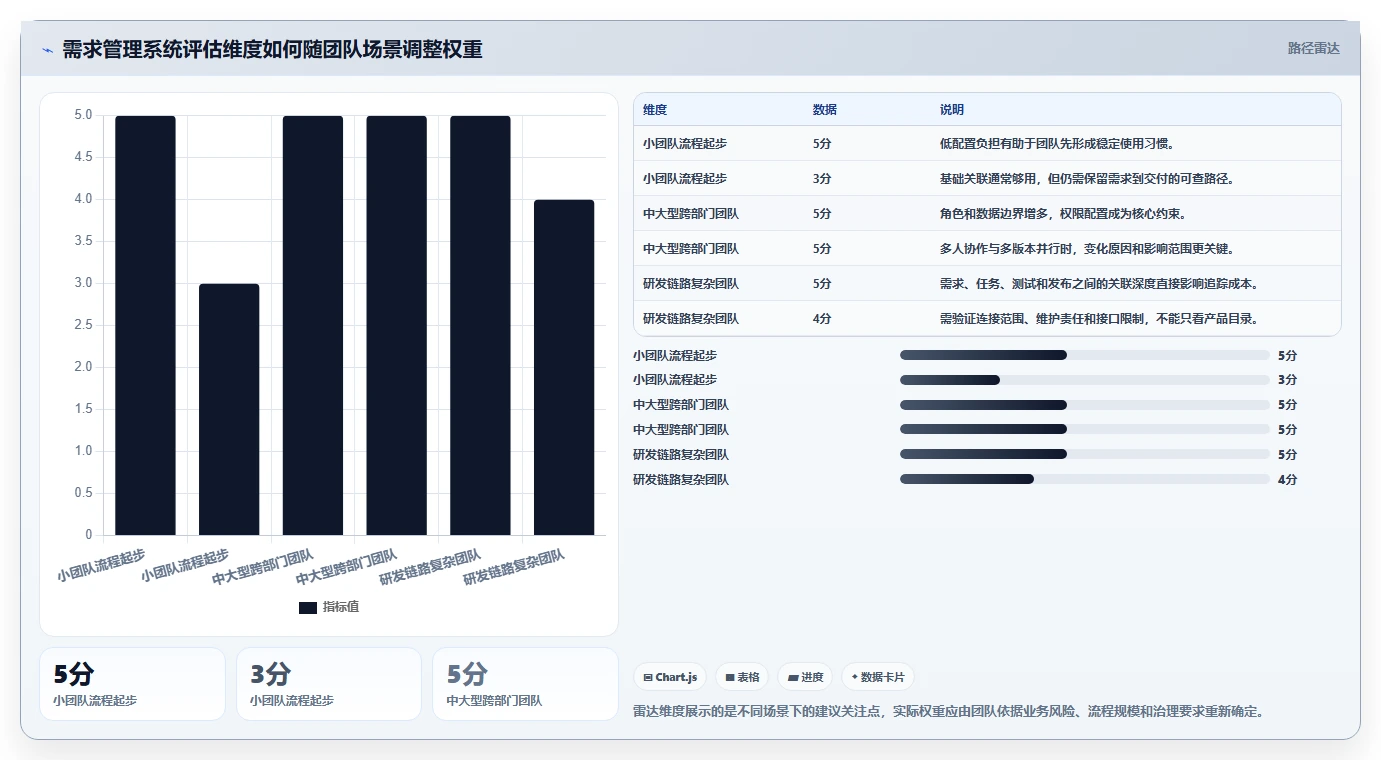The width and height of the screenshot is (1381, 760).
Task: Click the 2.5 tick on the y-axis
Action: pyautogui.click(x=83, y=325)
